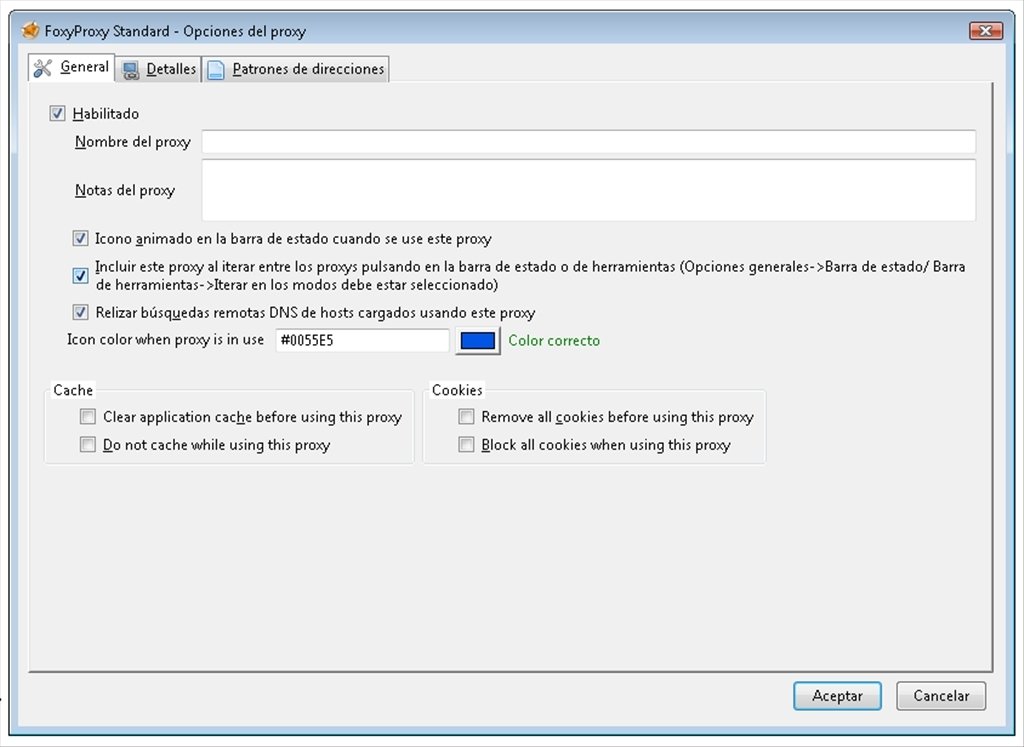Viewport: 1024px width, 747px height.
Task: Focus the Nombre del proxy text field
Action: coord(588,142)
